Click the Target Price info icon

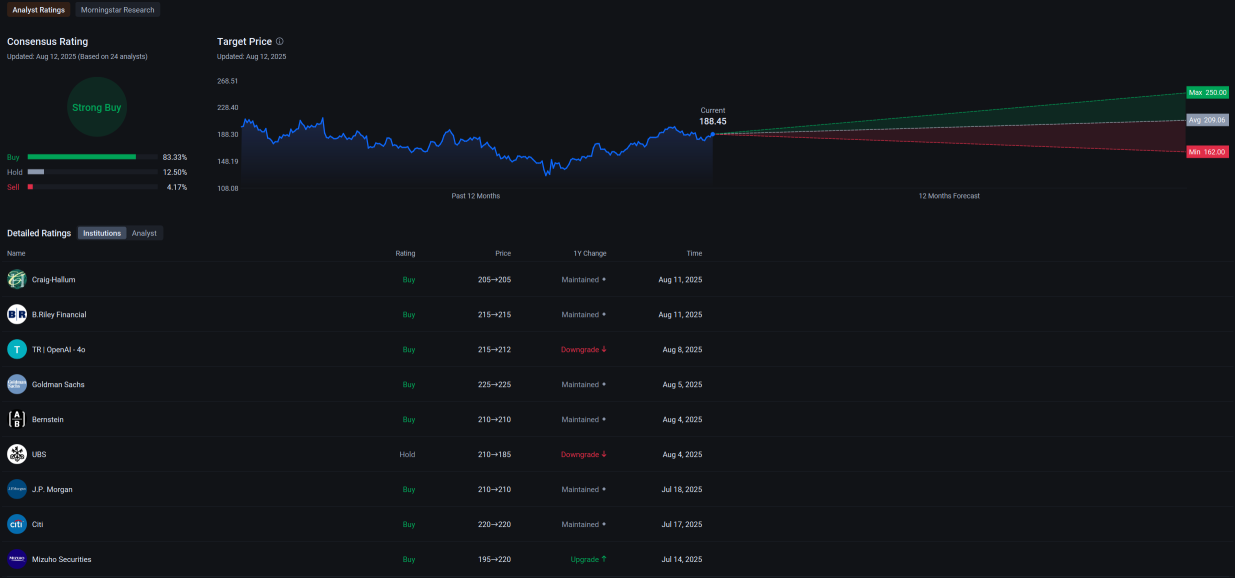pyautogui.click(x=280, y=42)
